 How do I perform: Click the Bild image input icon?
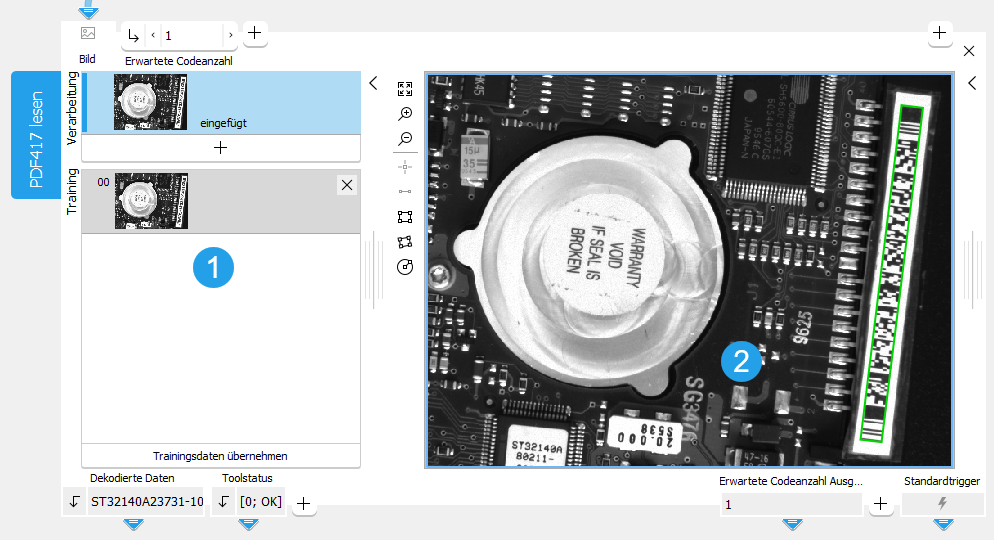pos(88,33)
